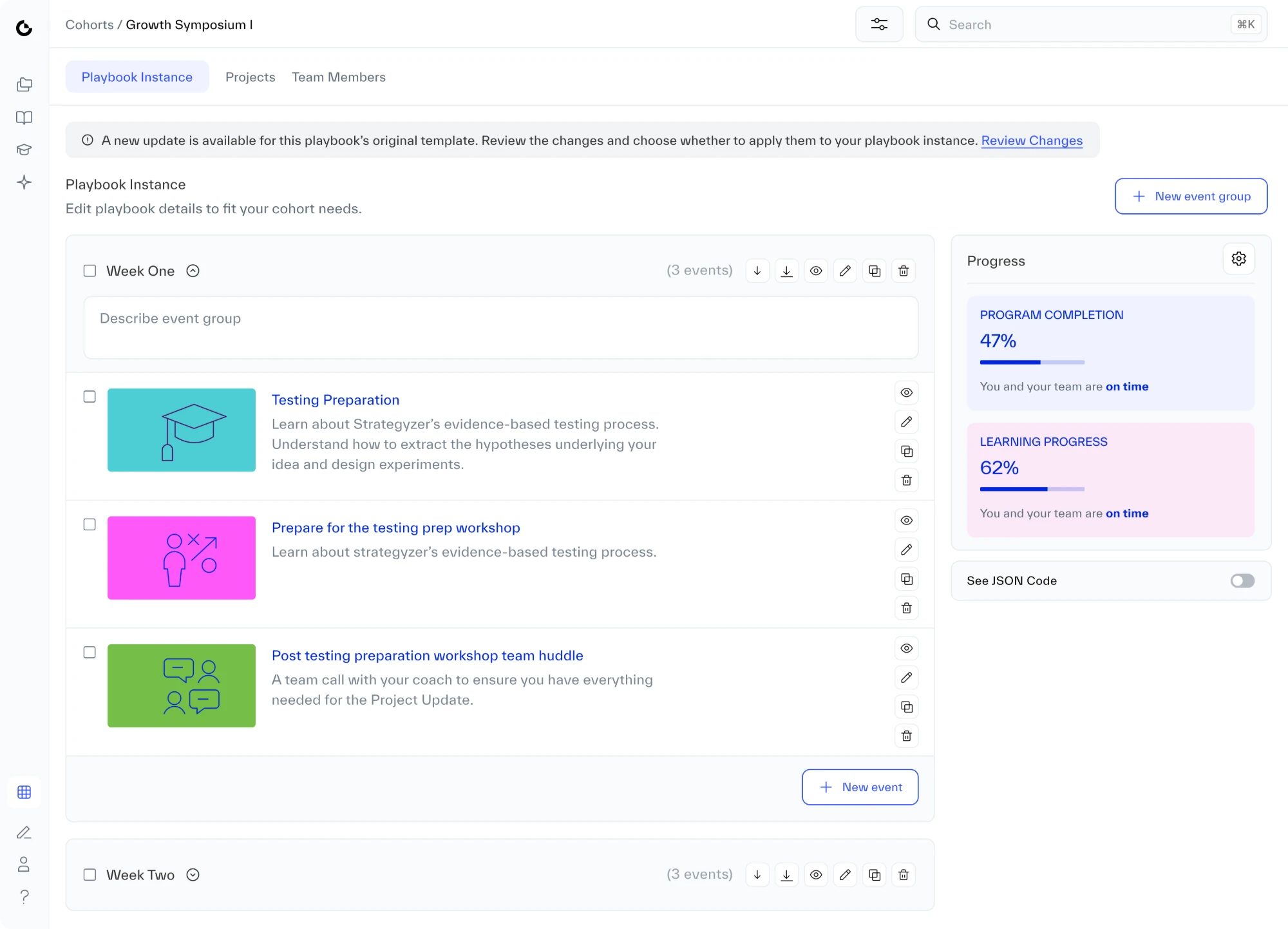The width and height of the screenshot is (1288, 929).
Task: Edit the Testing Preparation event
Action: click(x=906, y=421)
